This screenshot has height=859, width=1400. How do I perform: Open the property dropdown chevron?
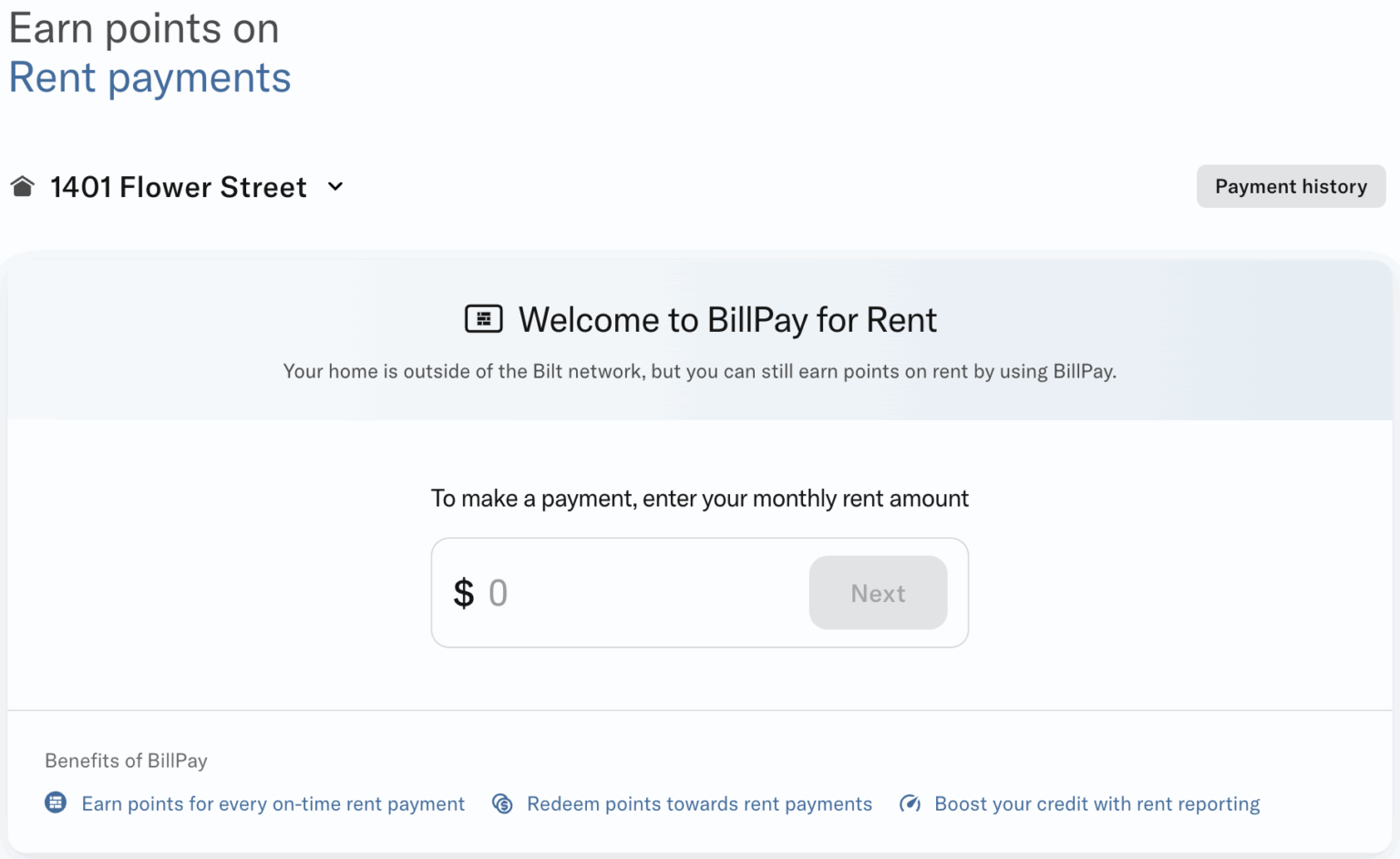(335, 186)
